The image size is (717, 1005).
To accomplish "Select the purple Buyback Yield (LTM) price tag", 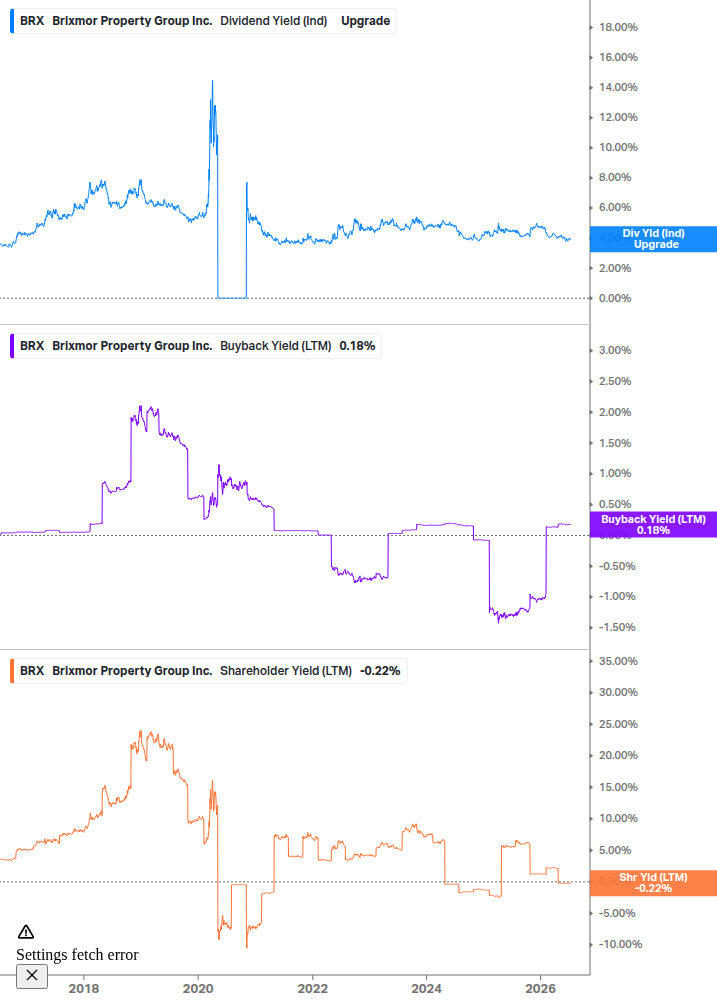I will pos(653,525).
